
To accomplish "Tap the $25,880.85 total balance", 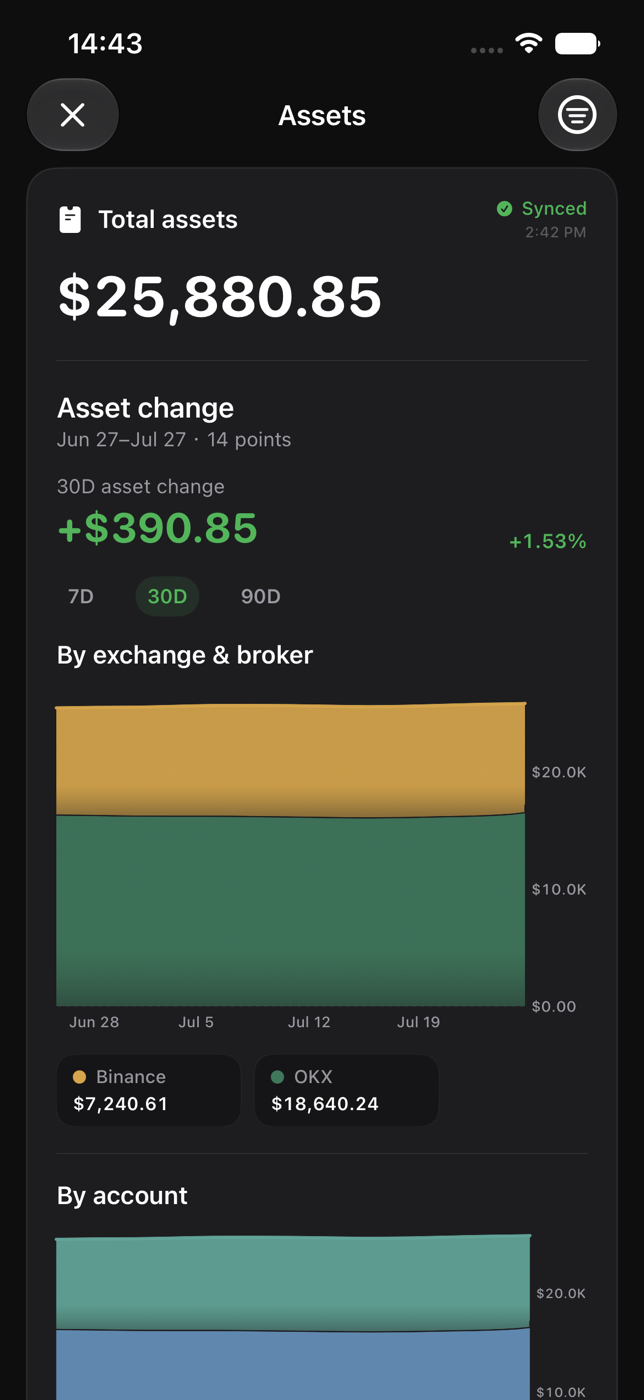I will [x=220, y=296].
